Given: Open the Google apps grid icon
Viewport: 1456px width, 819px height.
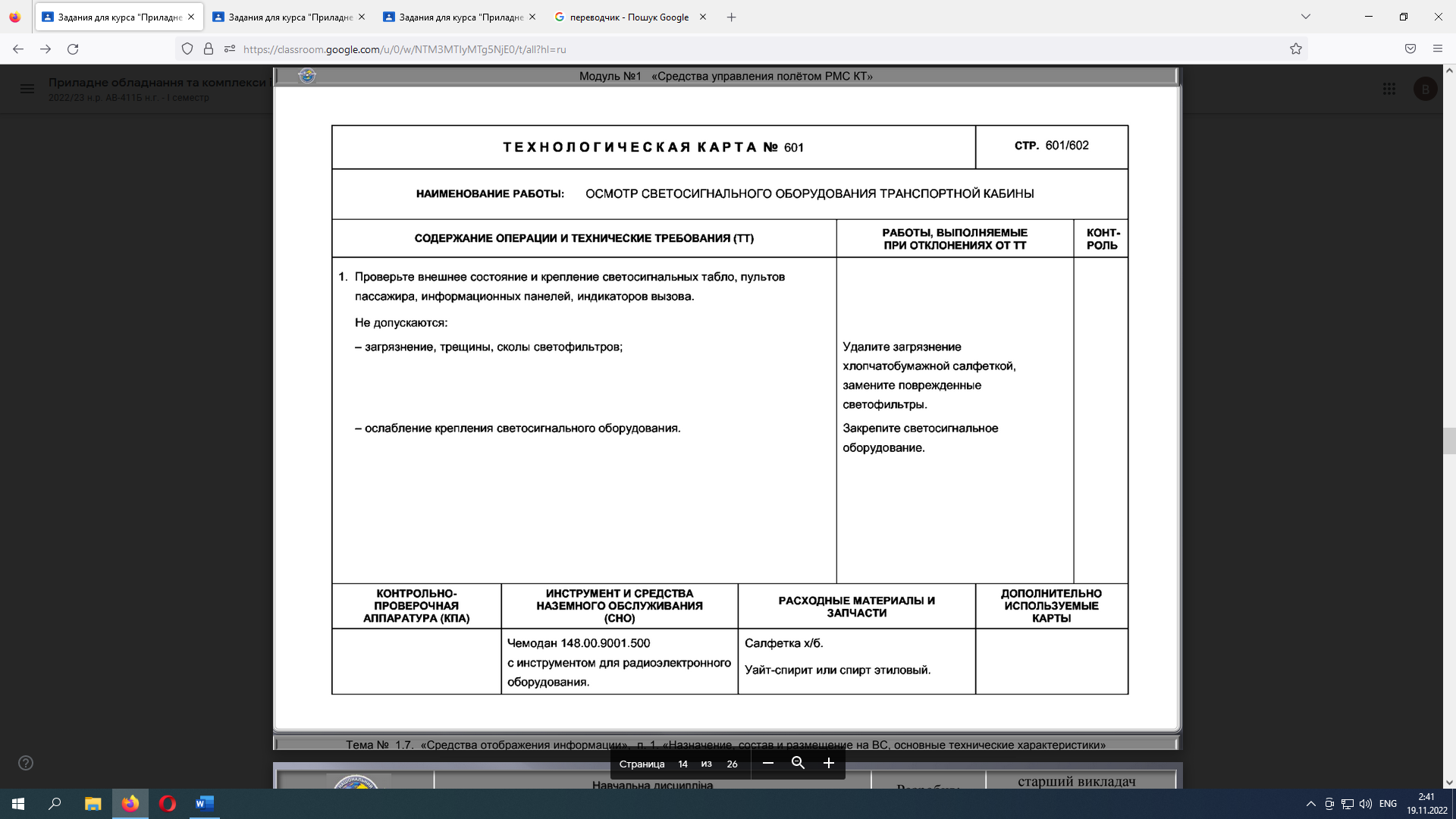Looking at the screenshot, I should [1389, 89].
